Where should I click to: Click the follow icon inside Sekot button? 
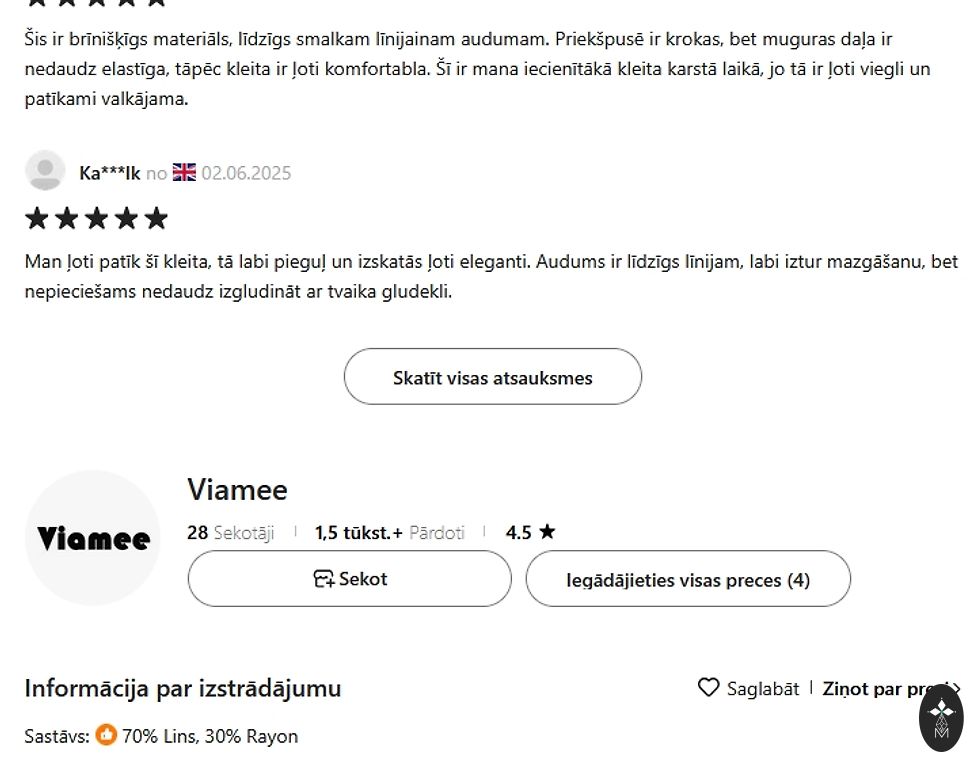(x=324, y=579)
